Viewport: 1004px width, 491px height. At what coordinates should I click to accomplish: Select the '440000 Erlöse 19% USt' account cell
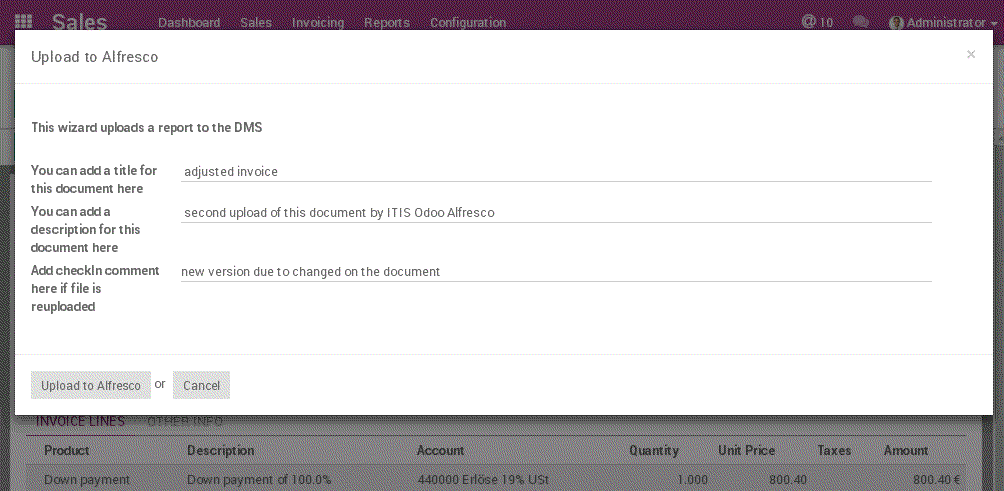coord(483,479)
